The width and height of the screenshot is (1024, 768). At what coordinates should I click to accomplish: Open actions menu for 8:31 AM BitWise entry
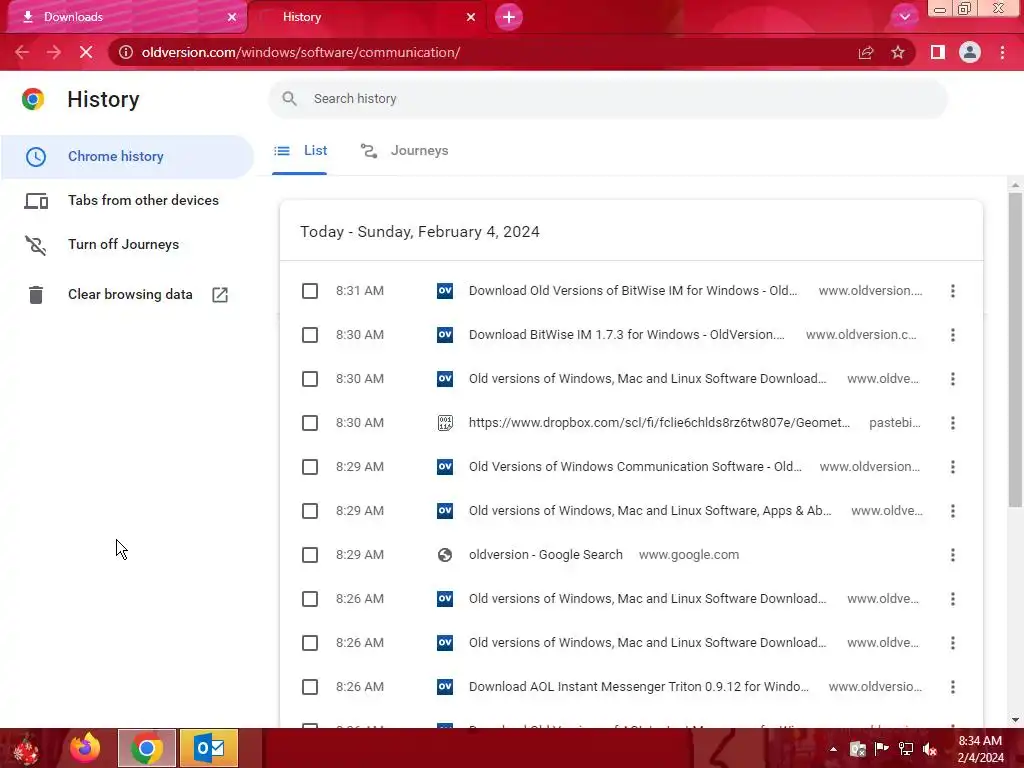coord(953,291)
